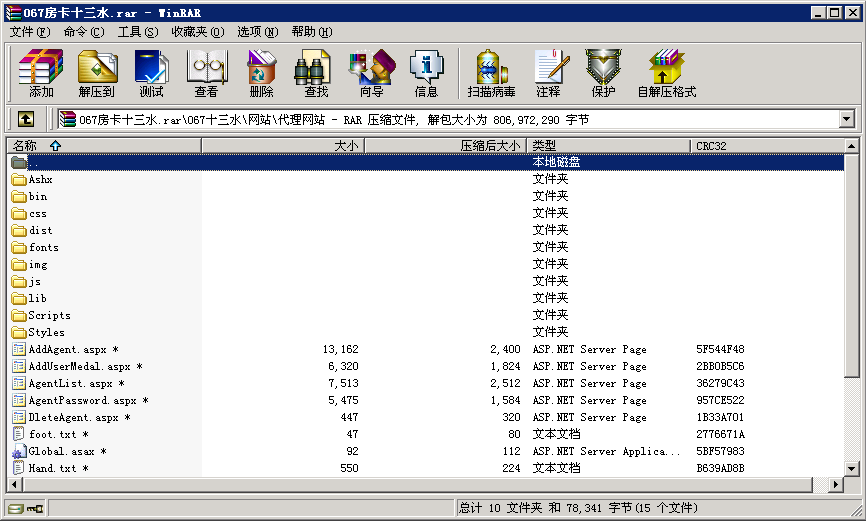Go up one folder level button
This screenshot has height=521, width=866.
click(26, 119)
